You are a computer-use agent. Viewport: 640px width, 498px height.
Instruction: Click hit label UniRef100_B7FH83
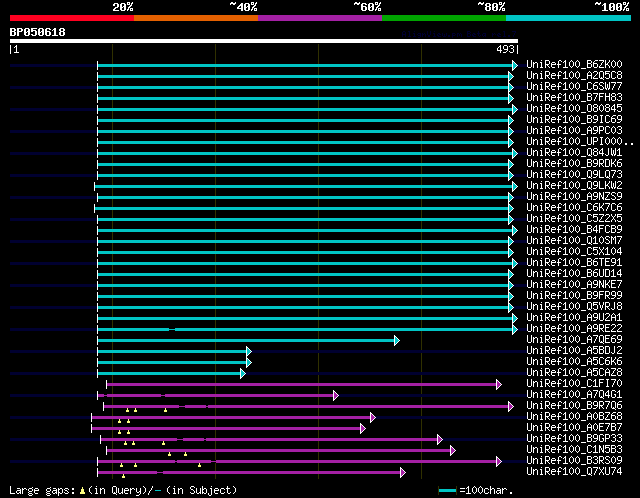click(x=574, y=98)
